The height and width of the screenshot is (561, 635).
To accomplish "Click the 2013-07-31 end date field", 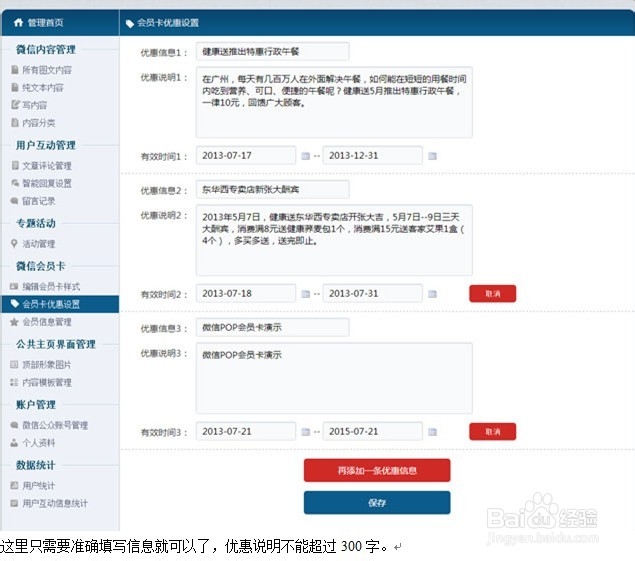I will click(x=373, y=293).
